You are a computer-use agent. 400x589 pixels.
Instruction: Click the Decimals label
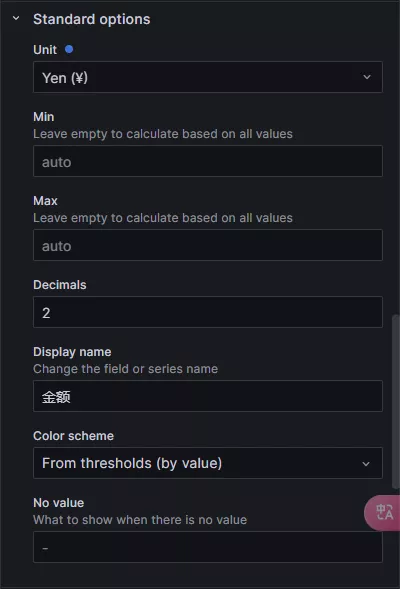[60, 285]
